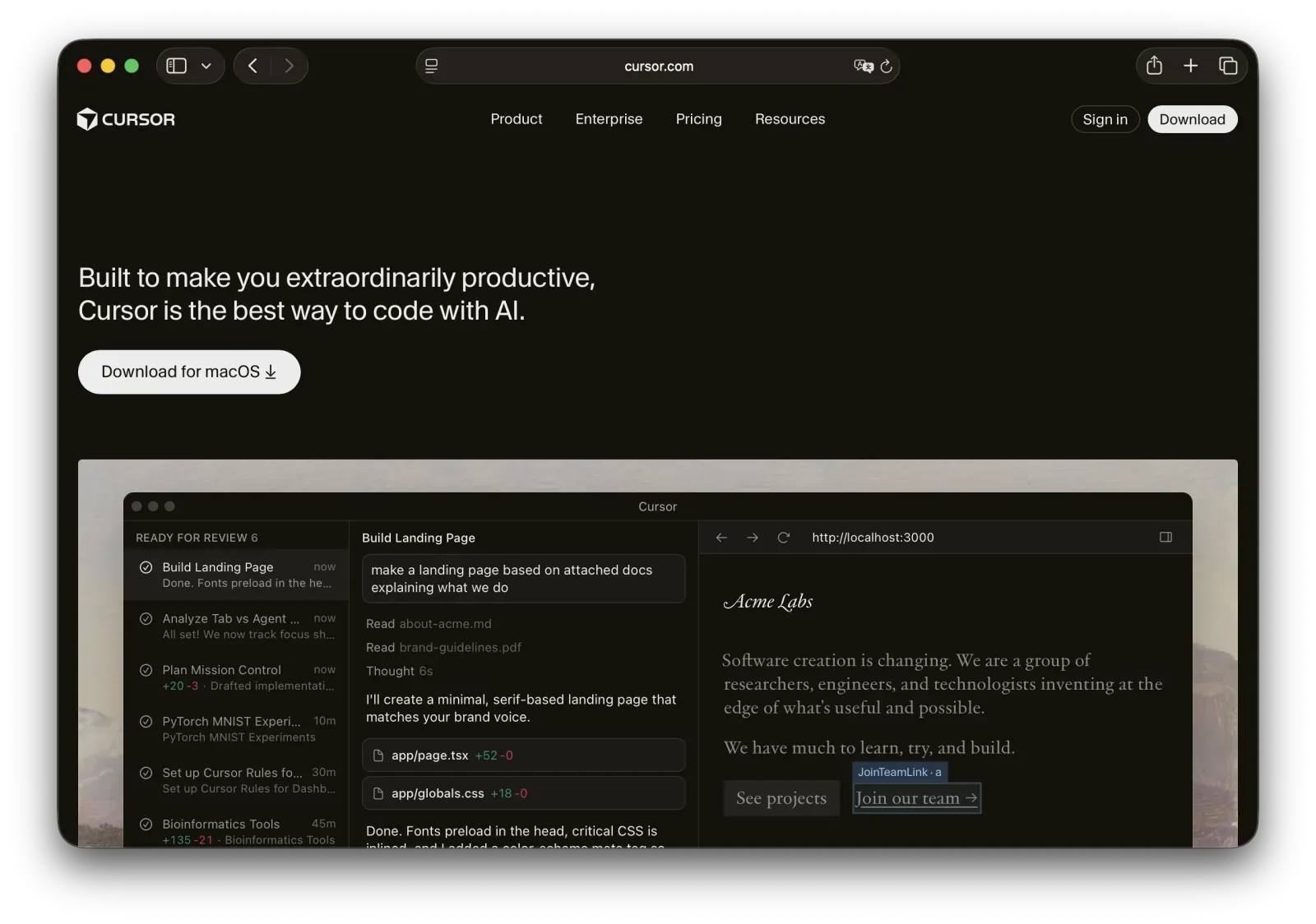Click the Build Landing Page chat title
The image size is (1316, 924).
[419, 538]
